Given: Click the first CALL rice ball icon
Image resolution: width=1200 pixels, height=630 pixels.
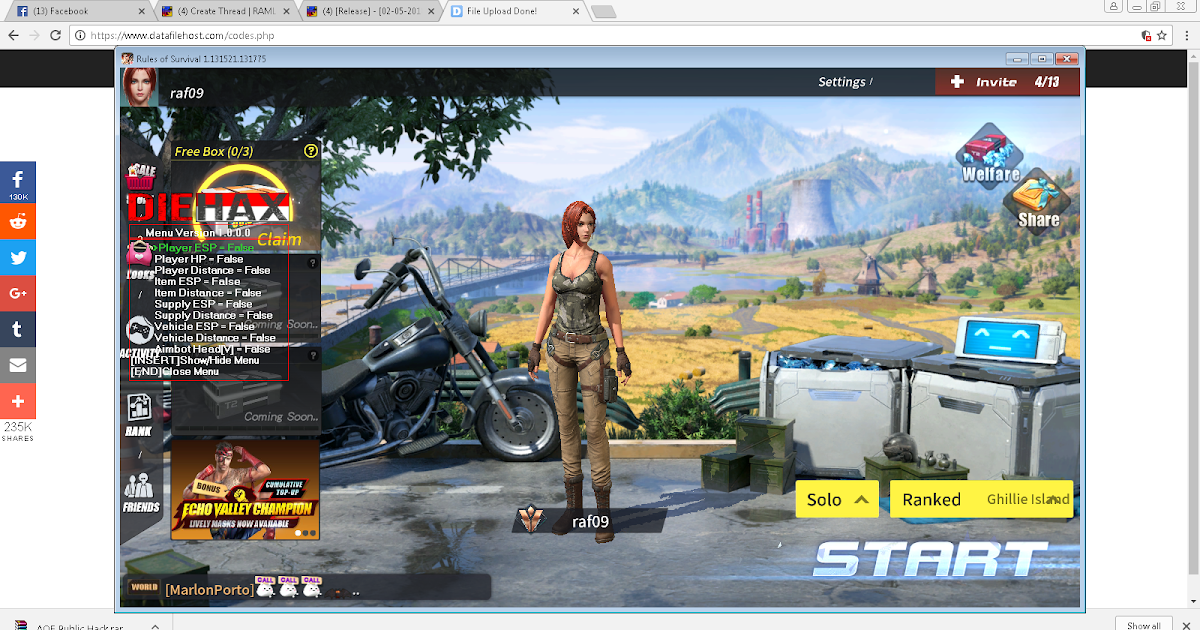Looking at the screenshot, I should (265, 587).
